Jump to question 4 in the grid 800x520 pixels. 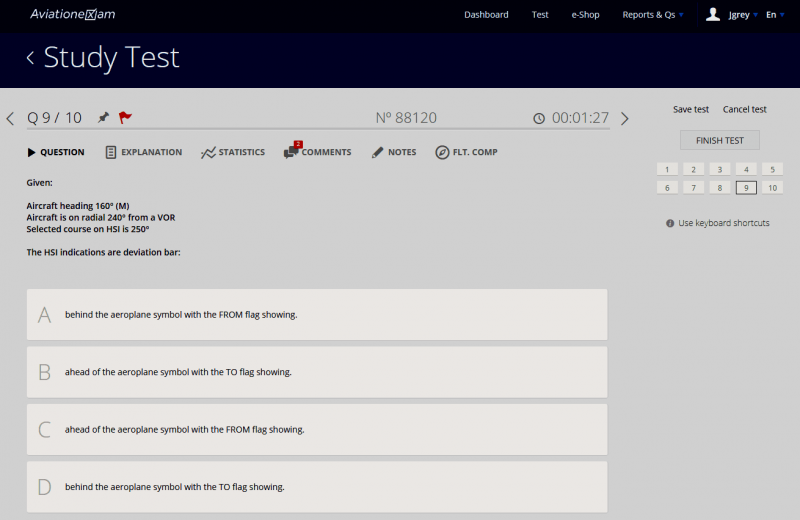(x=746, y=169)
